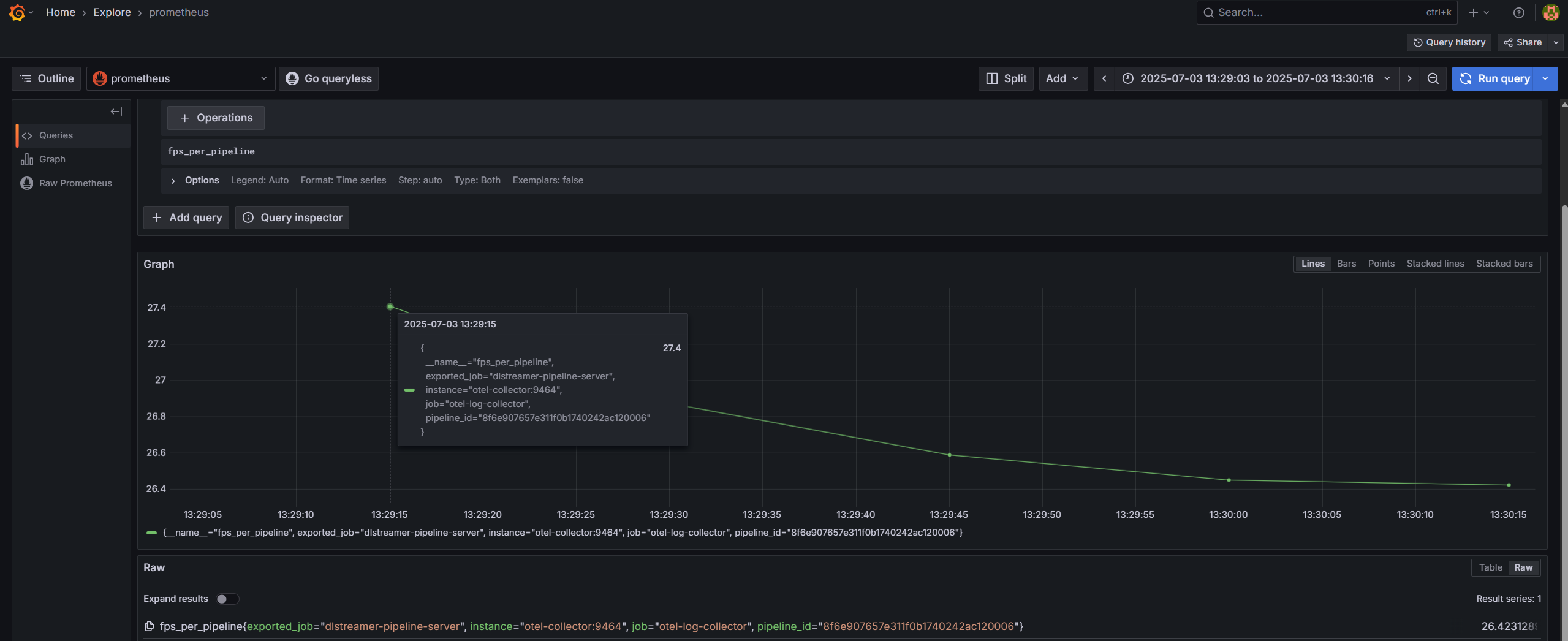Open the Query inspector
This screenshot has height=641, width=1568.
click(292, 218)
